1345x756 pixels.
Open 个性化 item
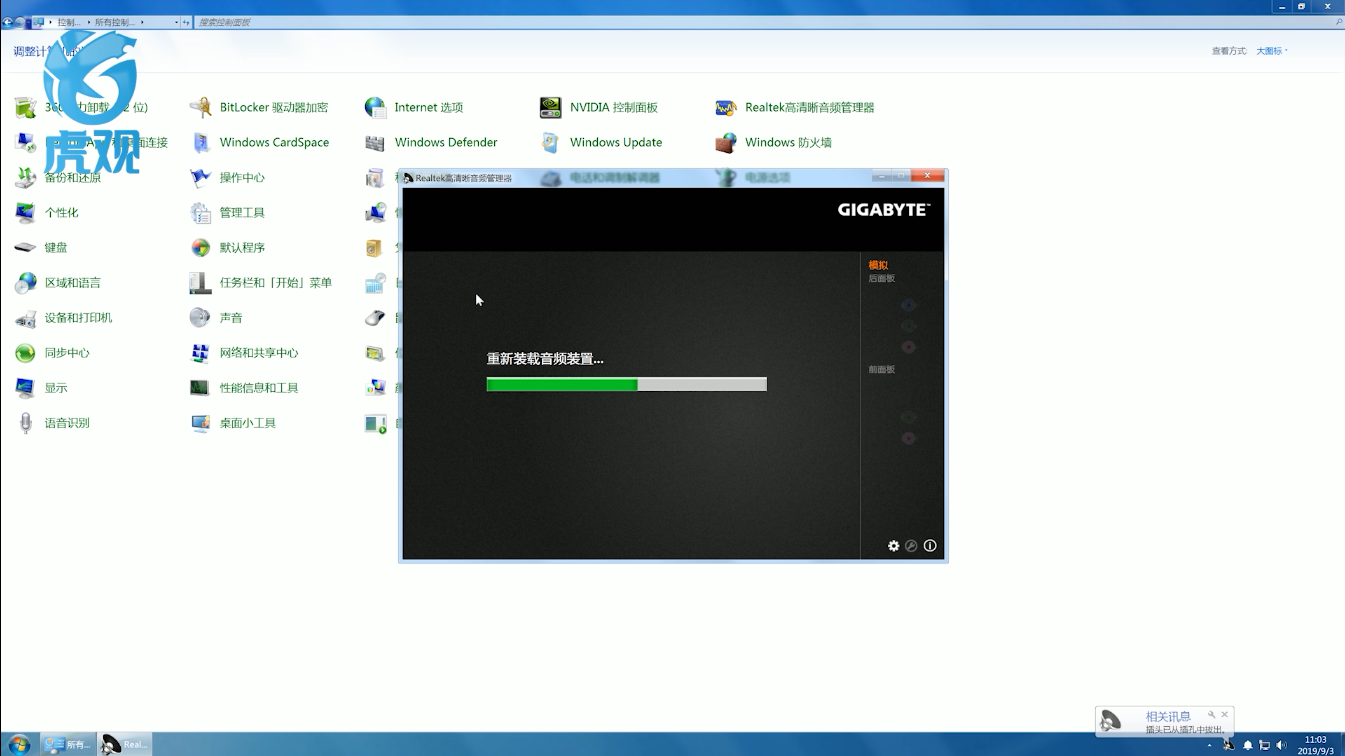point(47,212)
